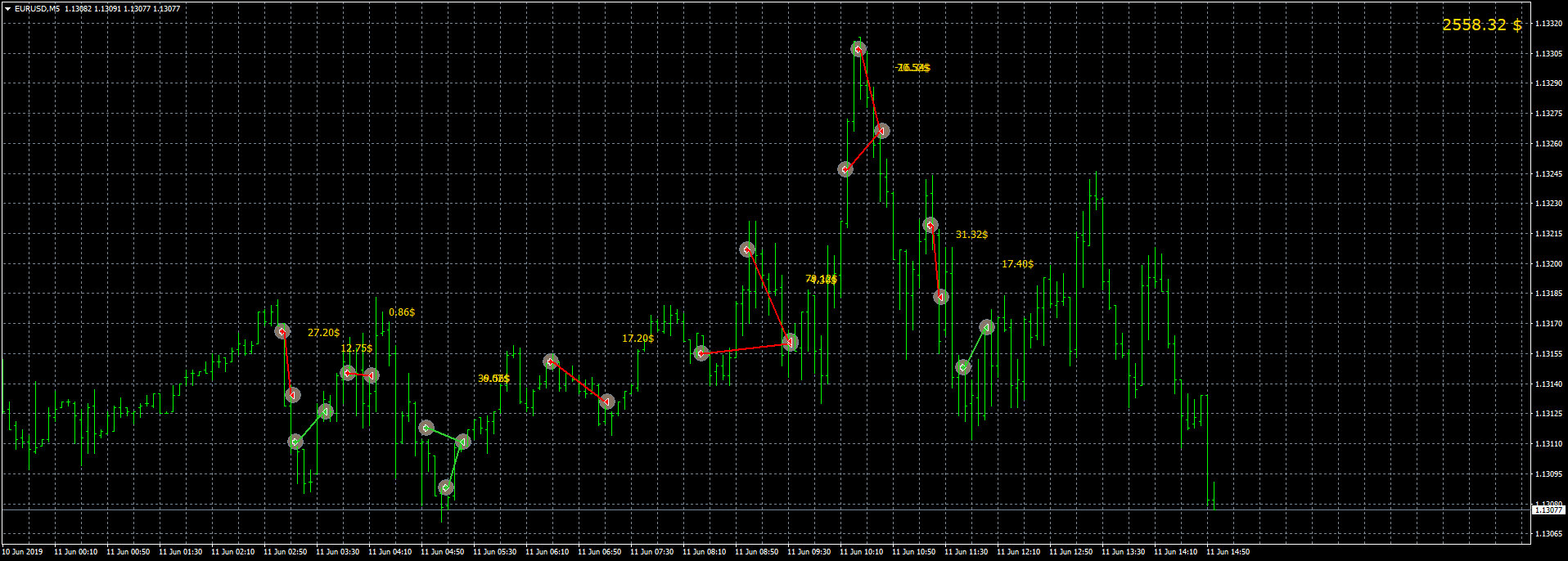Click the buy entry marker at the lowest candle
1568x561 pixels.
coord(445,487)
